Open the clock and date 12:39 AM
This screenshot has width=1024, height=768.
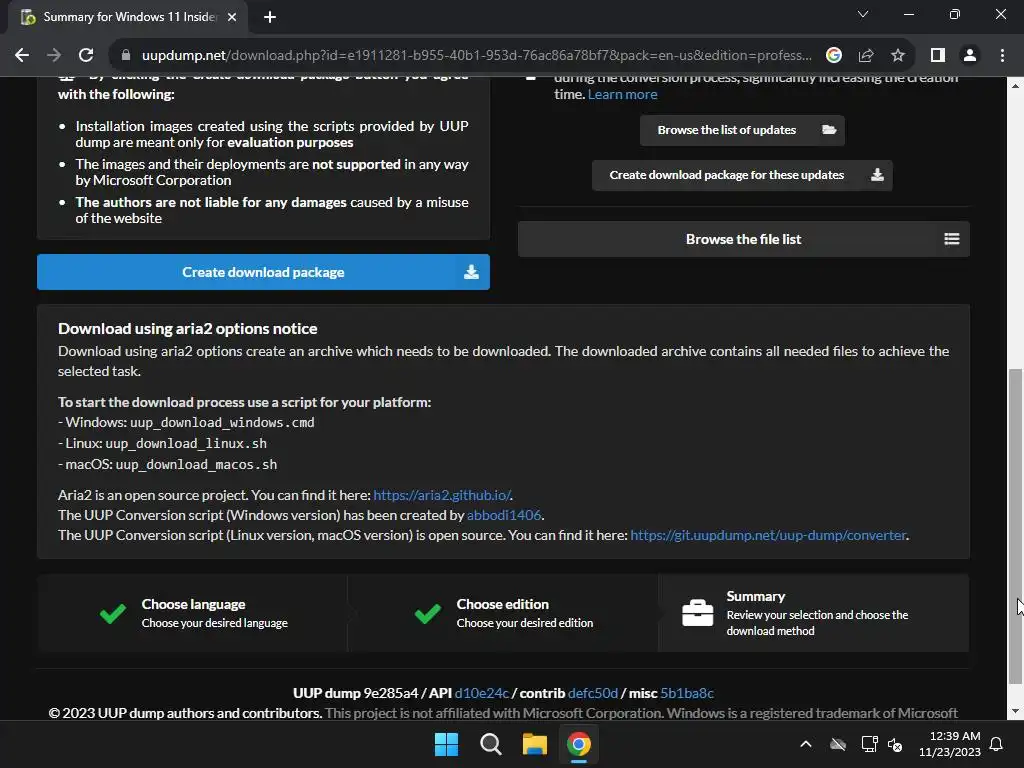(x=950, y=744)
